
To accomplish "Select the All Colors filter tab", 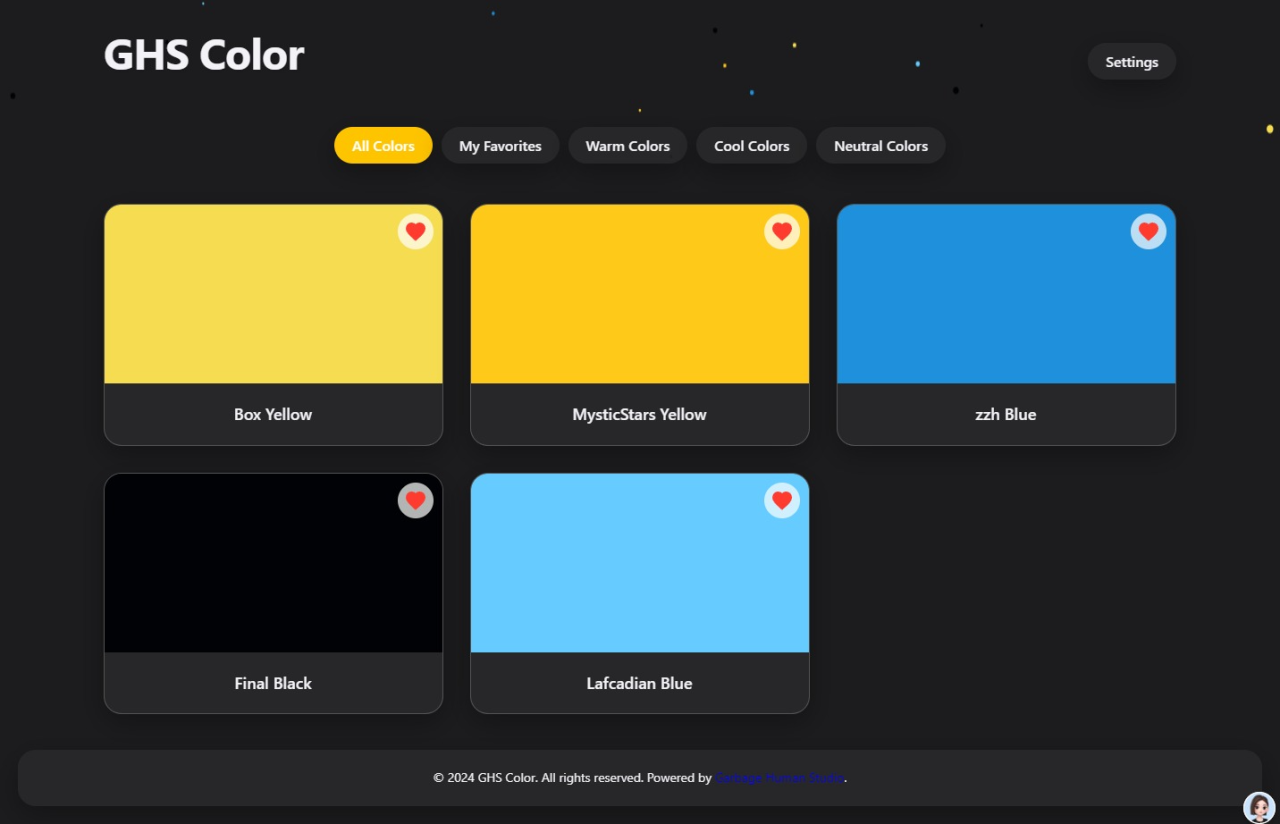I will point(383,146).
